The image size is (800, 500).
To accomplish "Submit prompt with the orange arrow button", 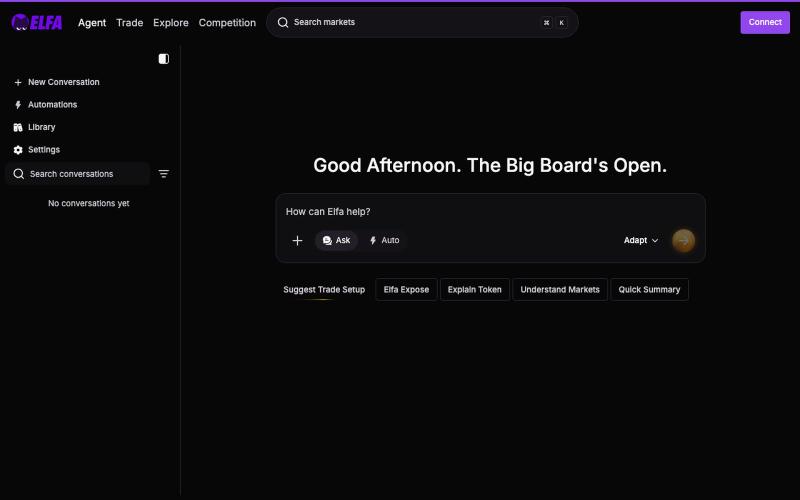I will pos(683,240).
